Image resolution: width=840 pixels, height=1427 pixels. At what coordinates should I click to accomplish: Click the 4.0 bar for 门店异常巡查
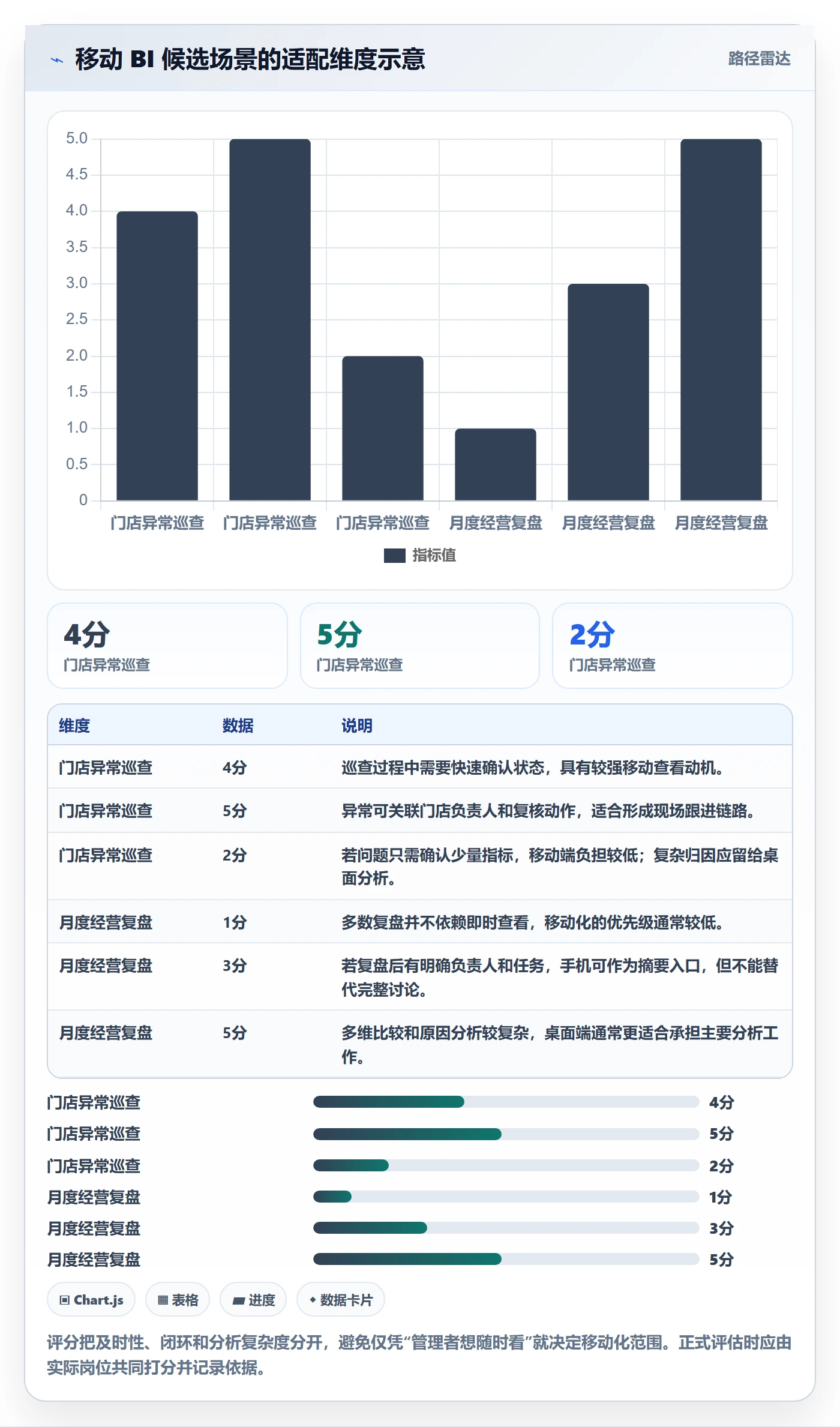[x=157, y=356]
